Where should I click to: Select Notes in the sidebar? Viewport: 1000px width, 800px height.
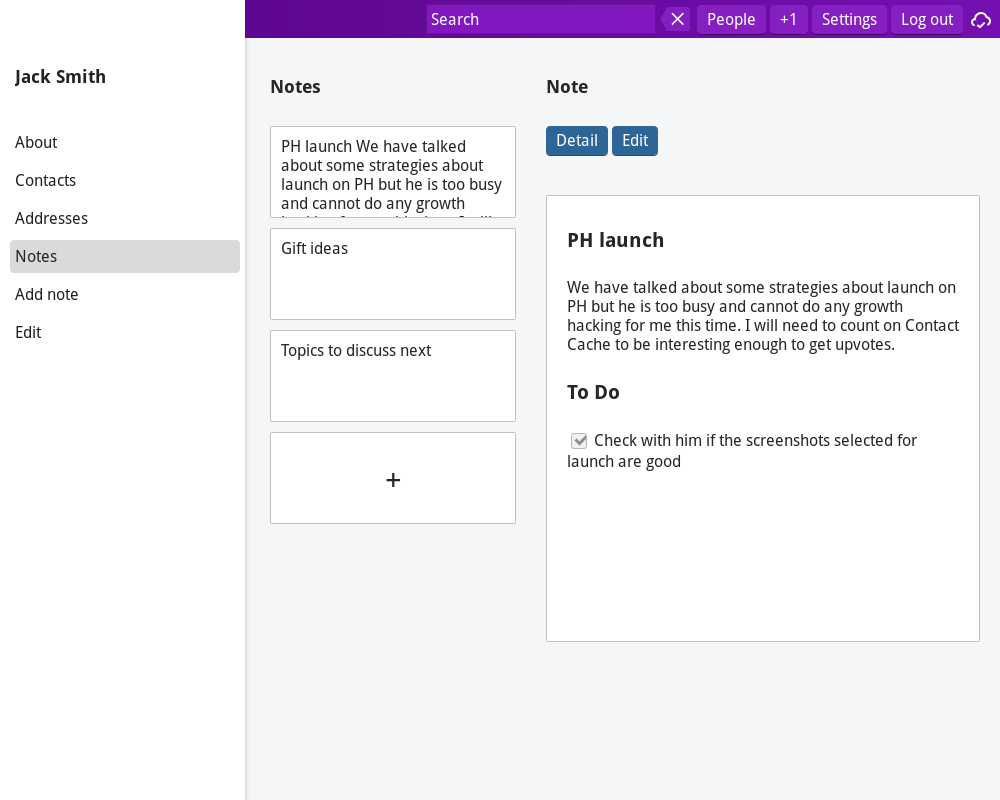coord(36,257)
